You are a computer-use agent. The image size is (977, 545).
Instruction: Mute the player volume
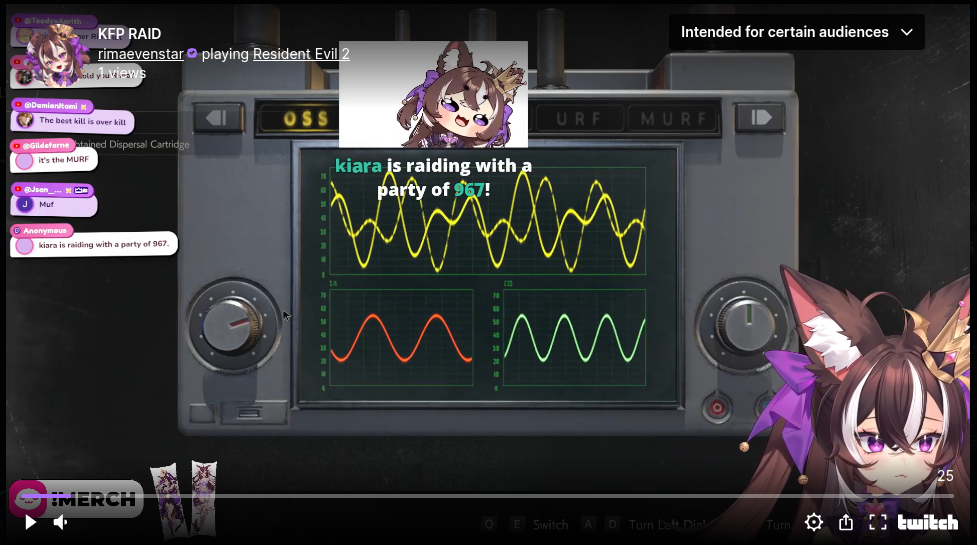60,522
